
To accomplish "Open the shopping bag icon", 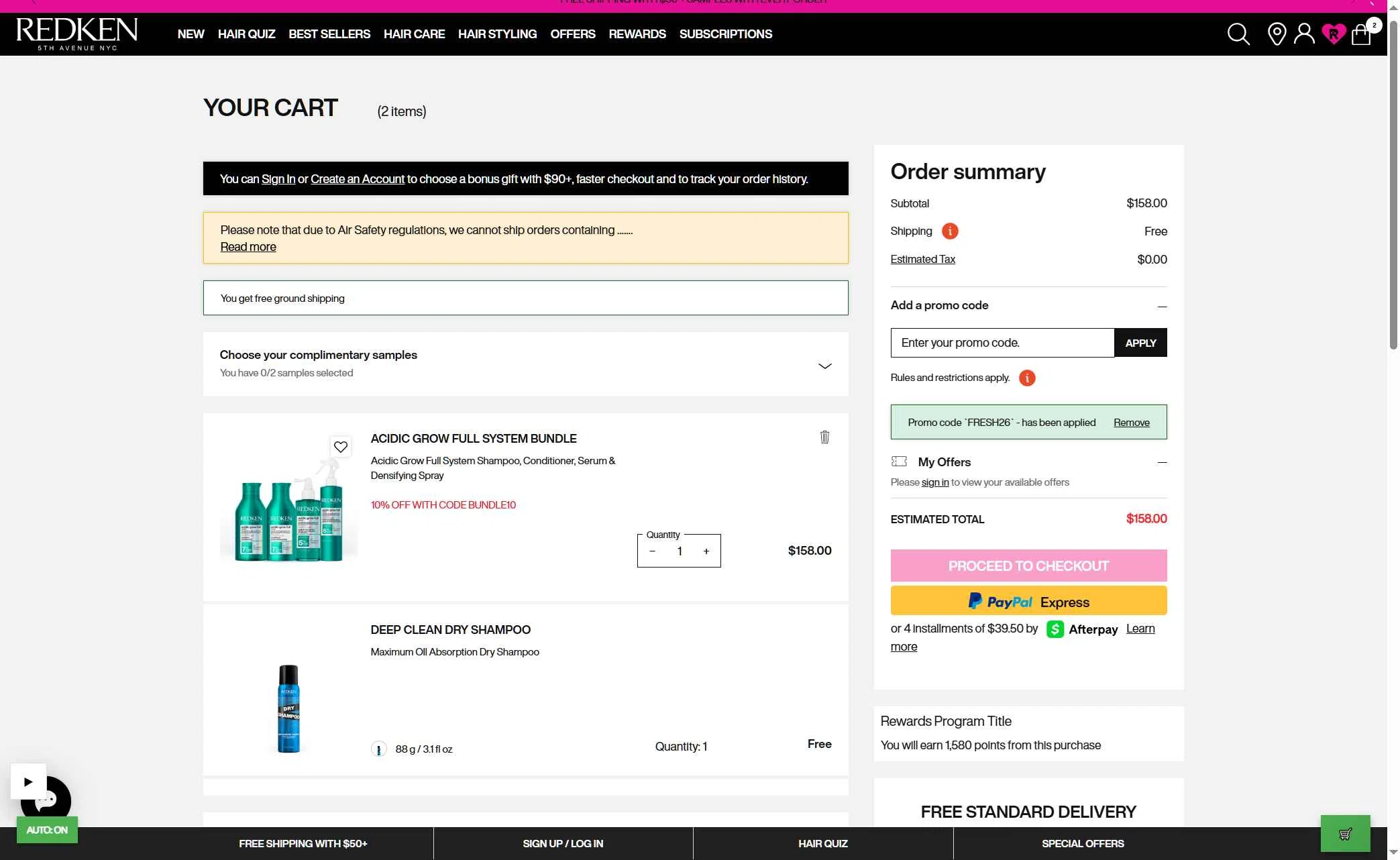I will coord(1361,34).
